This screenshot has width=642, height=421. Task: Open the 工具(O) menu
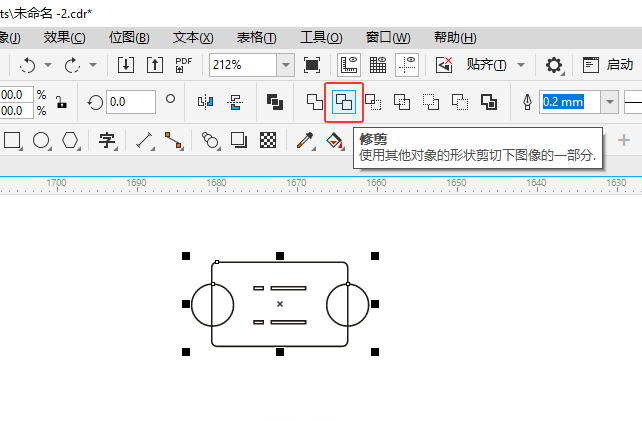coord(321,38)
